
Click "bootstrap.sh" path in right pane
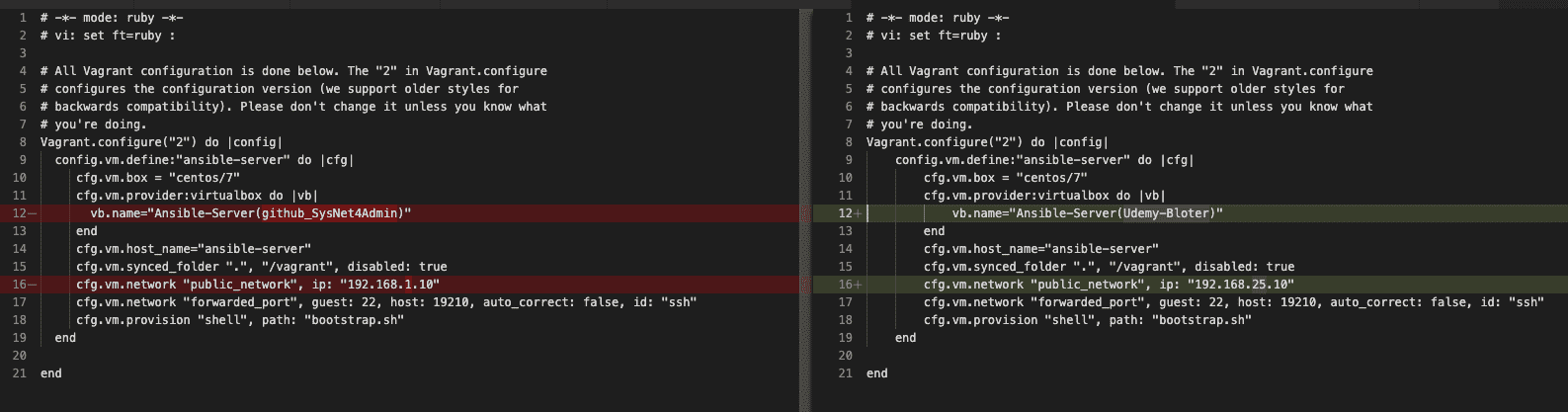coord(1202,320)
